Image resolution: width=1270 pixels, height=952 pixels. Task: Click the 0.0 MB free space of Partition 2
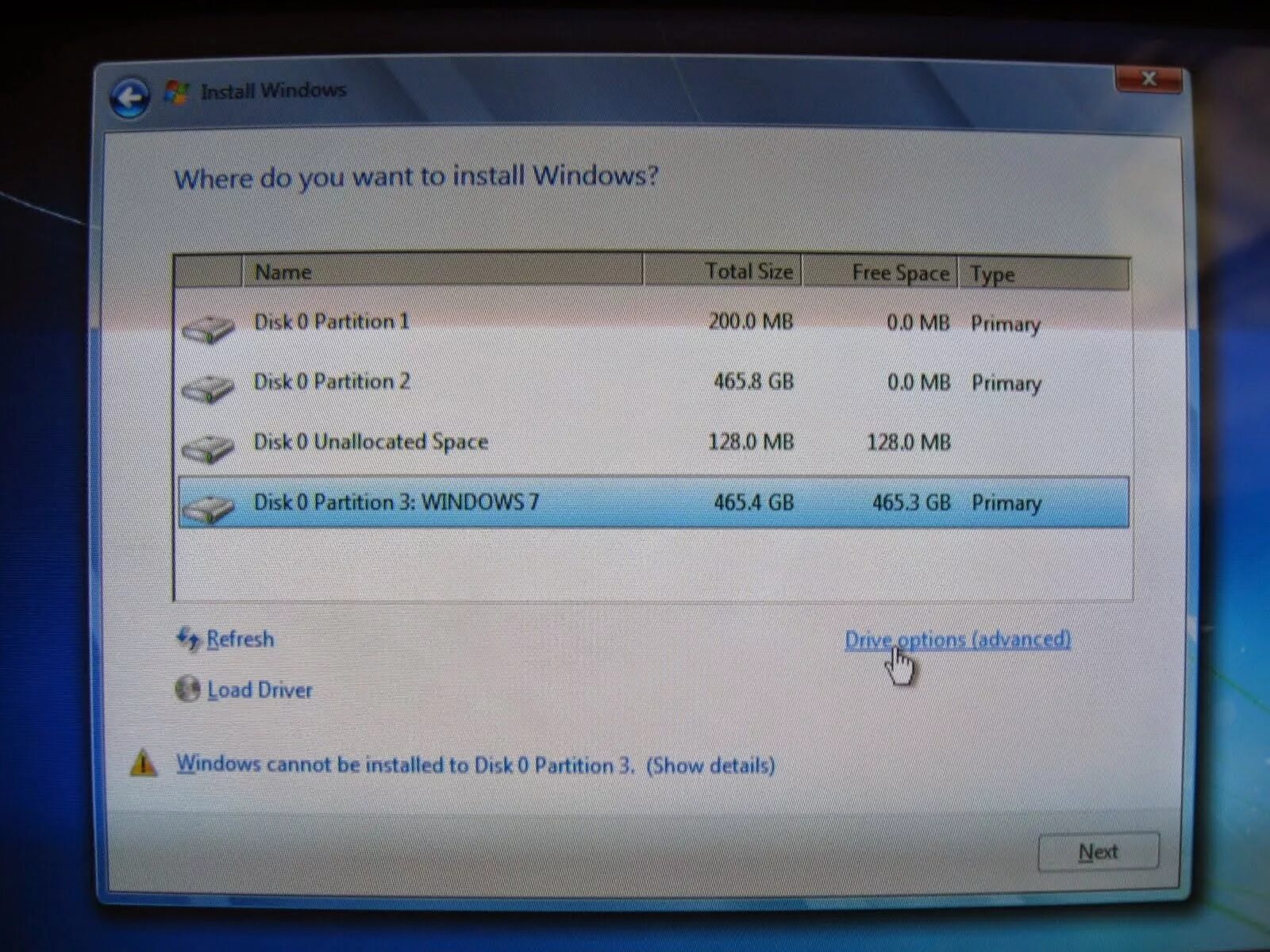click(x=918, y=382)
